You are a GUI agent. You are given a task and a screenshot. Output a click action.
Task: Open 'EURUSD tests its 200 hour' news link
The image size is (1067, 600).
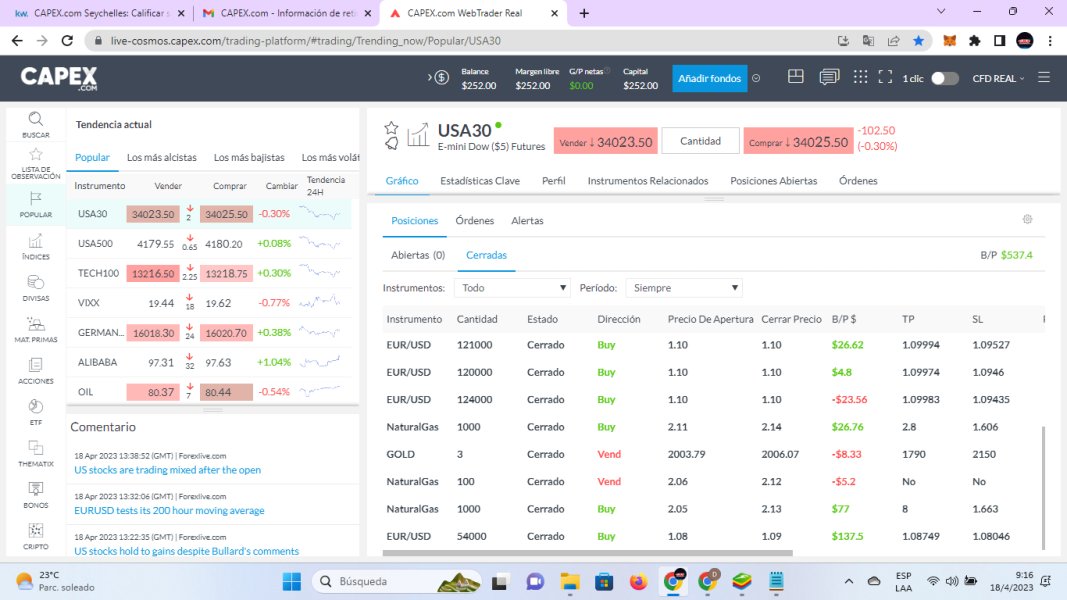[169, 510]
